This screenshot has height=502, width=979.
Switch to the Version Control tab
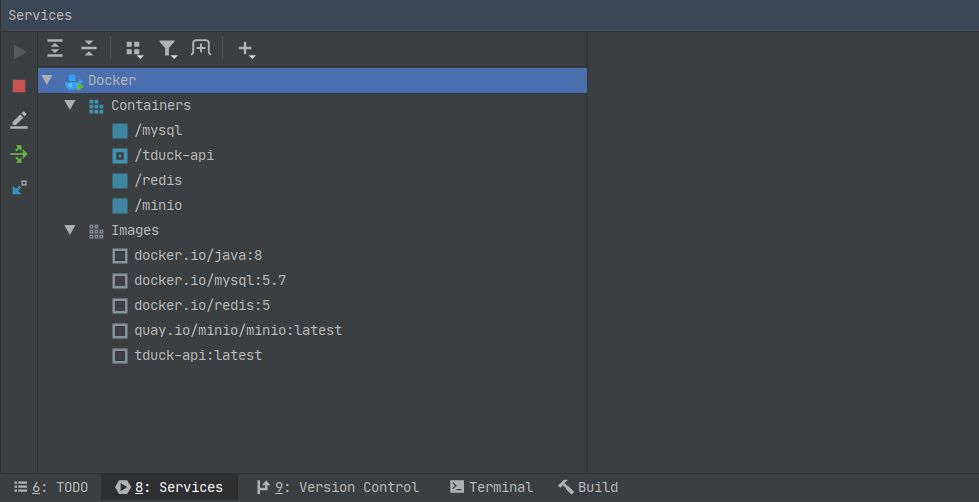338,487
